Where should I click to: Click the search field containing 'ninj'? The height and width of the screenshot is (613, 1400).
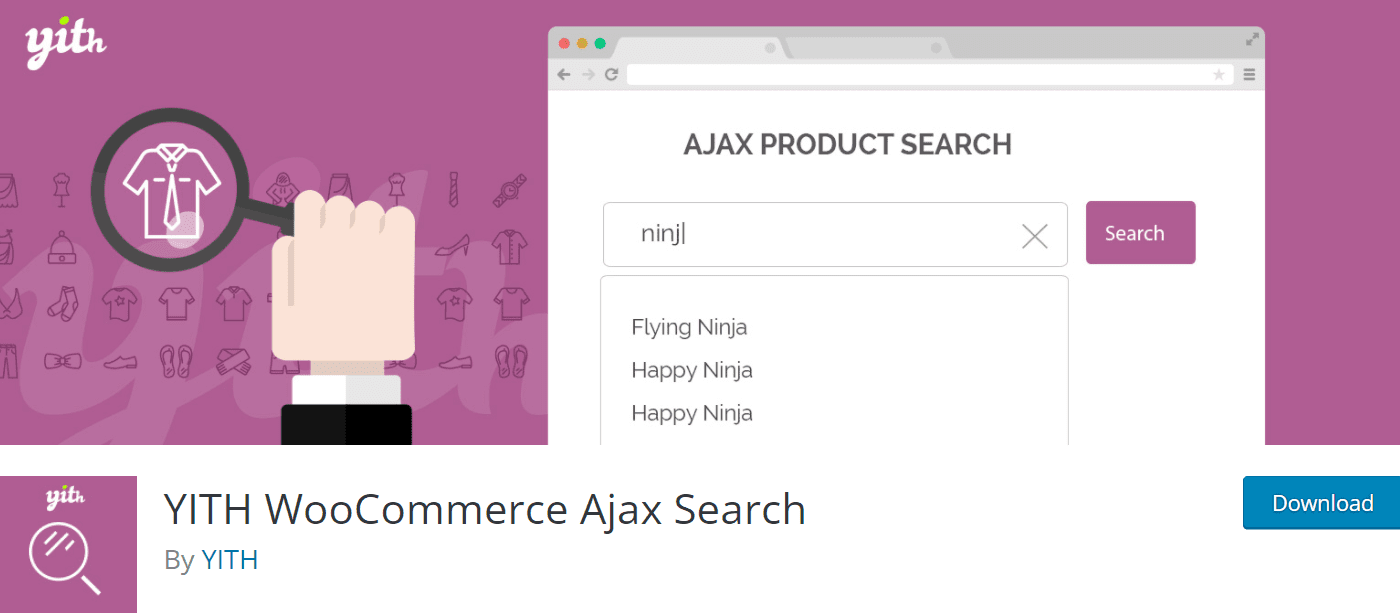835,235
